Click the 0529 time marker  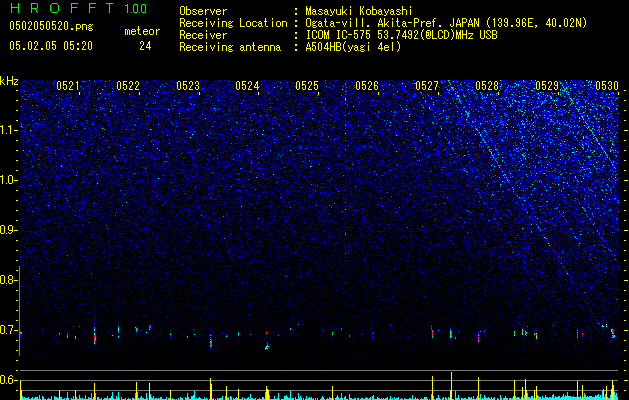pyautogui.click(x=547, y=86)
